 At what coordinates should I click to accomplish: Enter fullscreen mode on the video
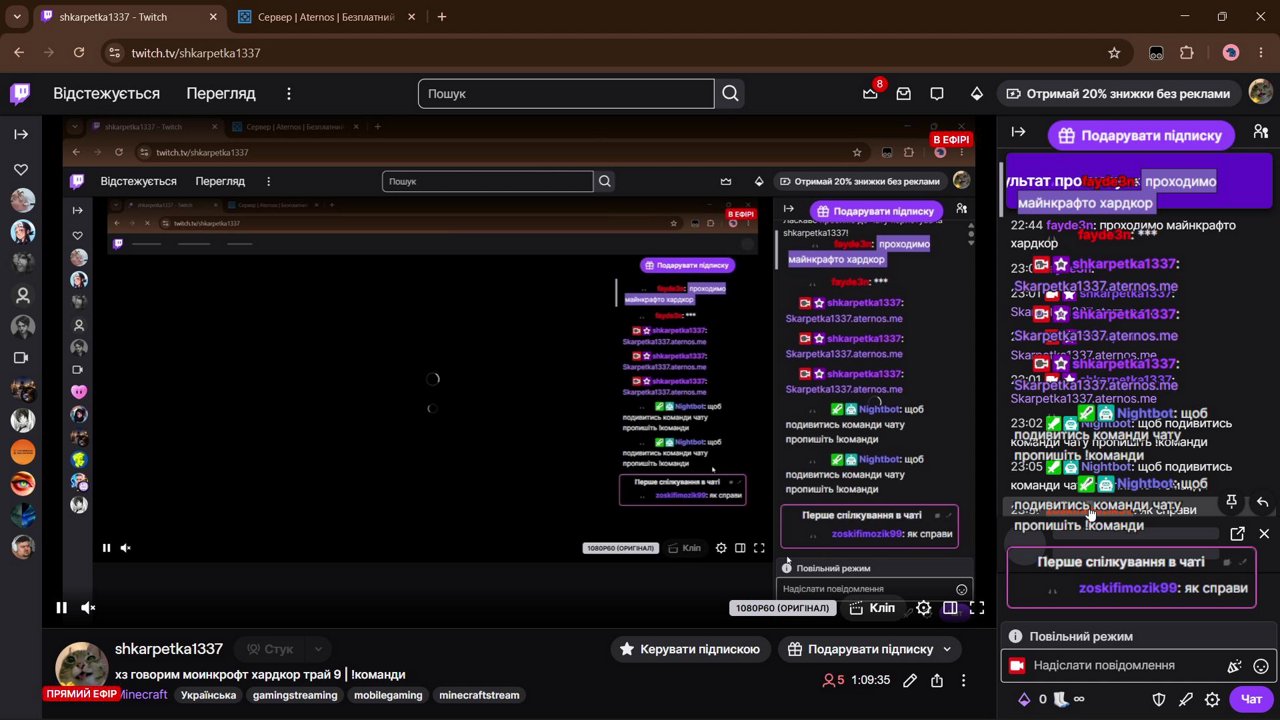coord(977,607)
